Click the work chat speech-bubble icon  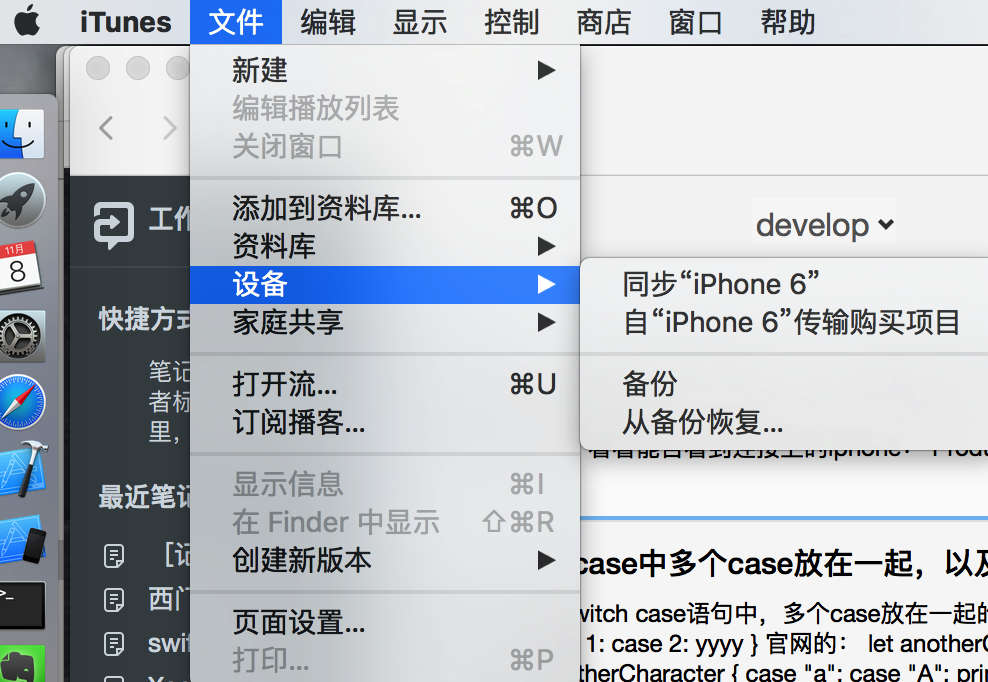114,224
